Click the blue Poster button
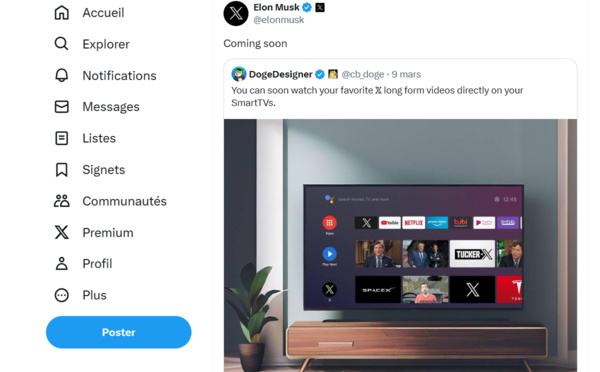 (119, 332)
